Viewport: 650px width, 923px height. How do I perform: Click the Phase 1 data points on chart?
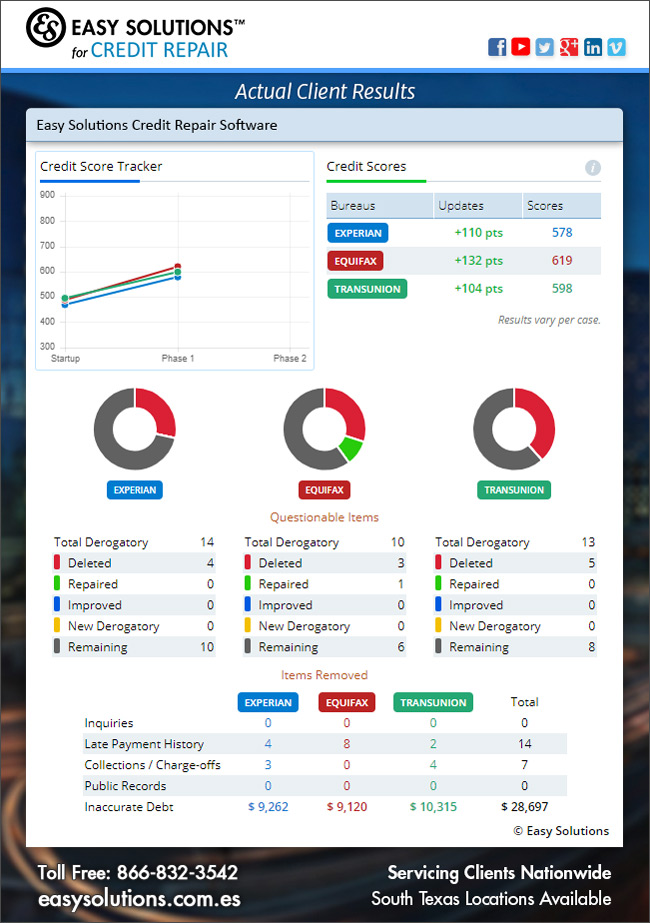click(178, 272)
